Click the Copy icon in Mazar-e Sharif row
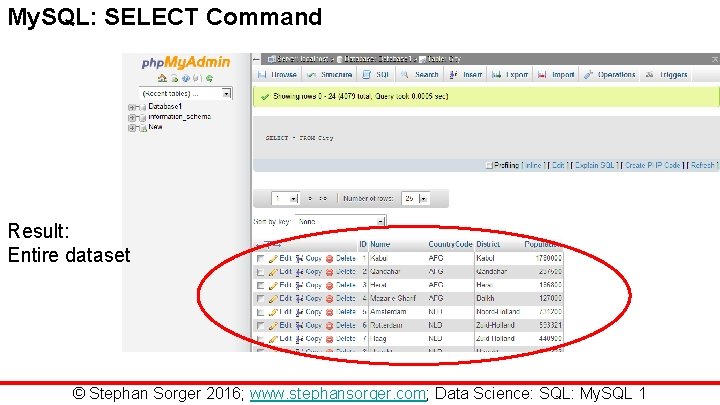Viewport: 720px width, 405px height. [x=300, y=299]
